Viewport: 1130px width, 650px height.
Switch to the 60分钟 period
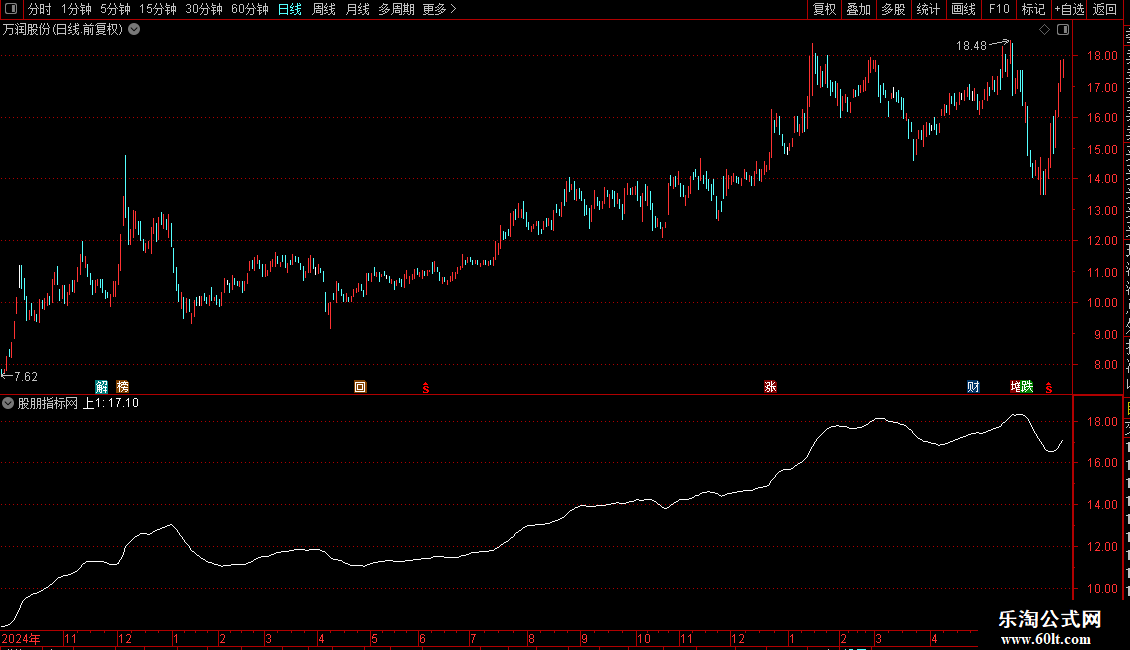tap(250, 9)
